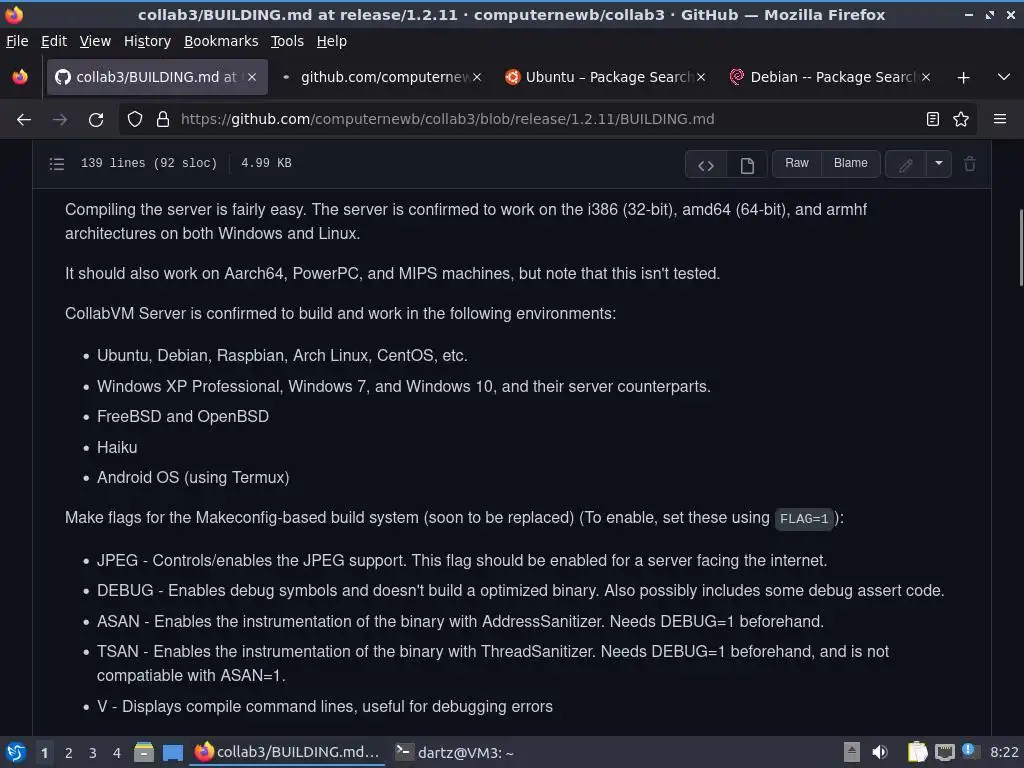Click the 'Haiku' list item

coord(117,447)
